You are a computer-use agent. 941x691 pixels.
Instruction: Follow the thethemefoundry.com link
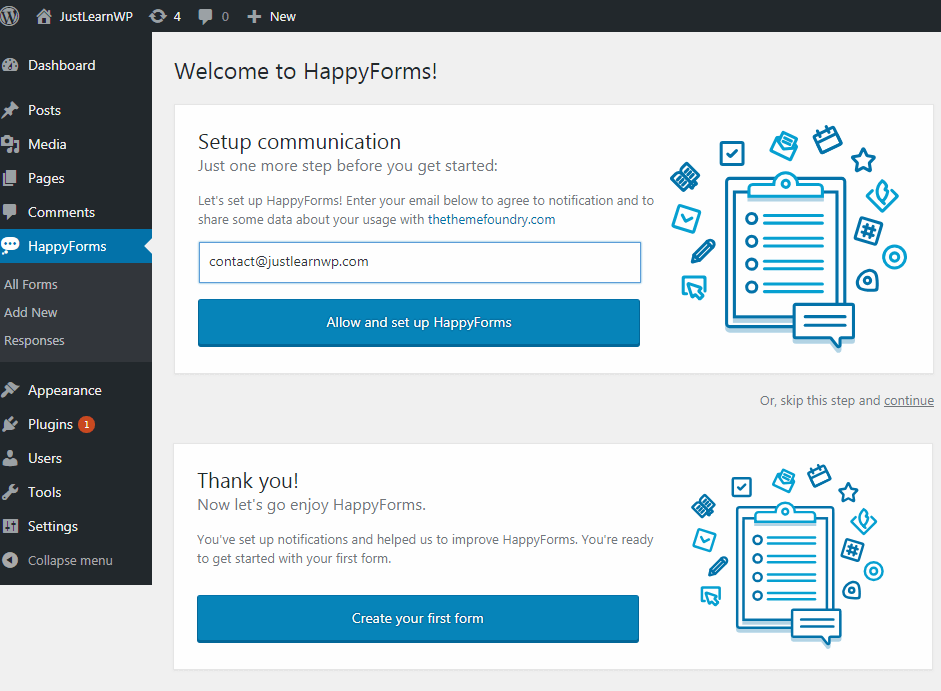(x=492, y=220)
